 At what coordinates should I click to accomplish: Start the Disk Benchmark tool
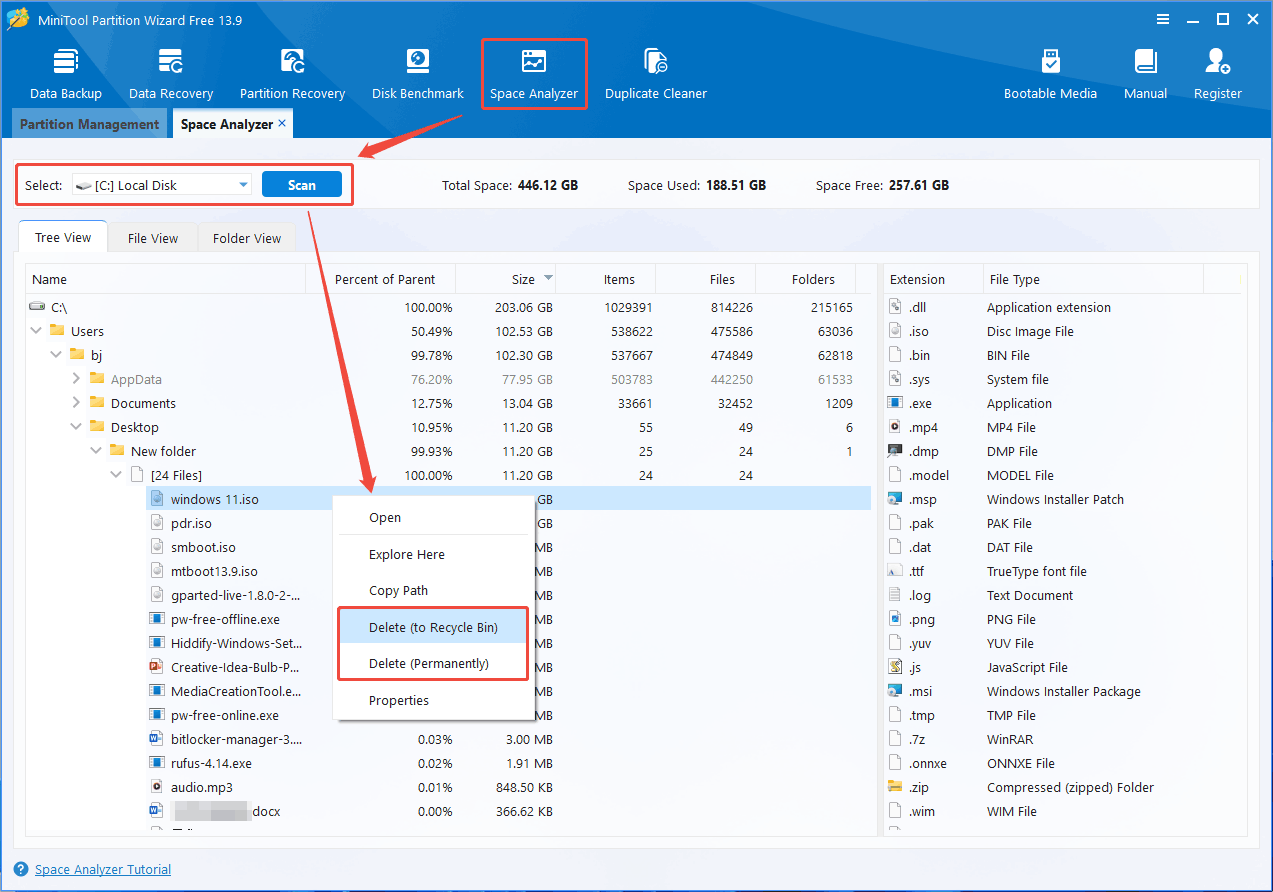click(418, 74)
